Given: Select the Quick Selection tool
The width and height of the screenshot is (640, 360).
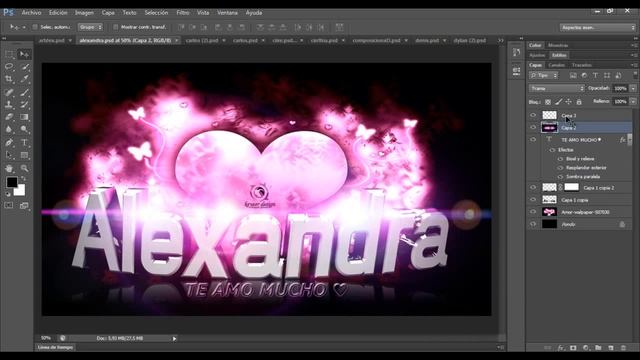Looking at the screenshot, I should (x=24, y=67).
